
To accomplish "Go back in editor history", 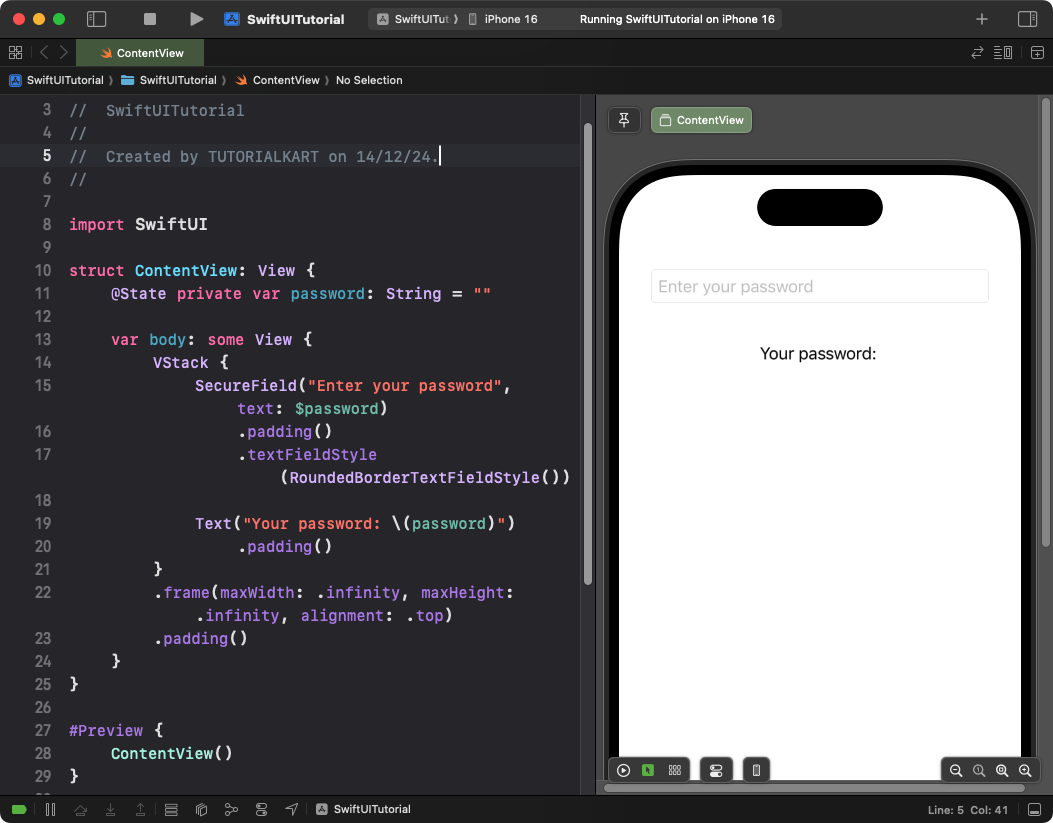I will pos(44,52).
